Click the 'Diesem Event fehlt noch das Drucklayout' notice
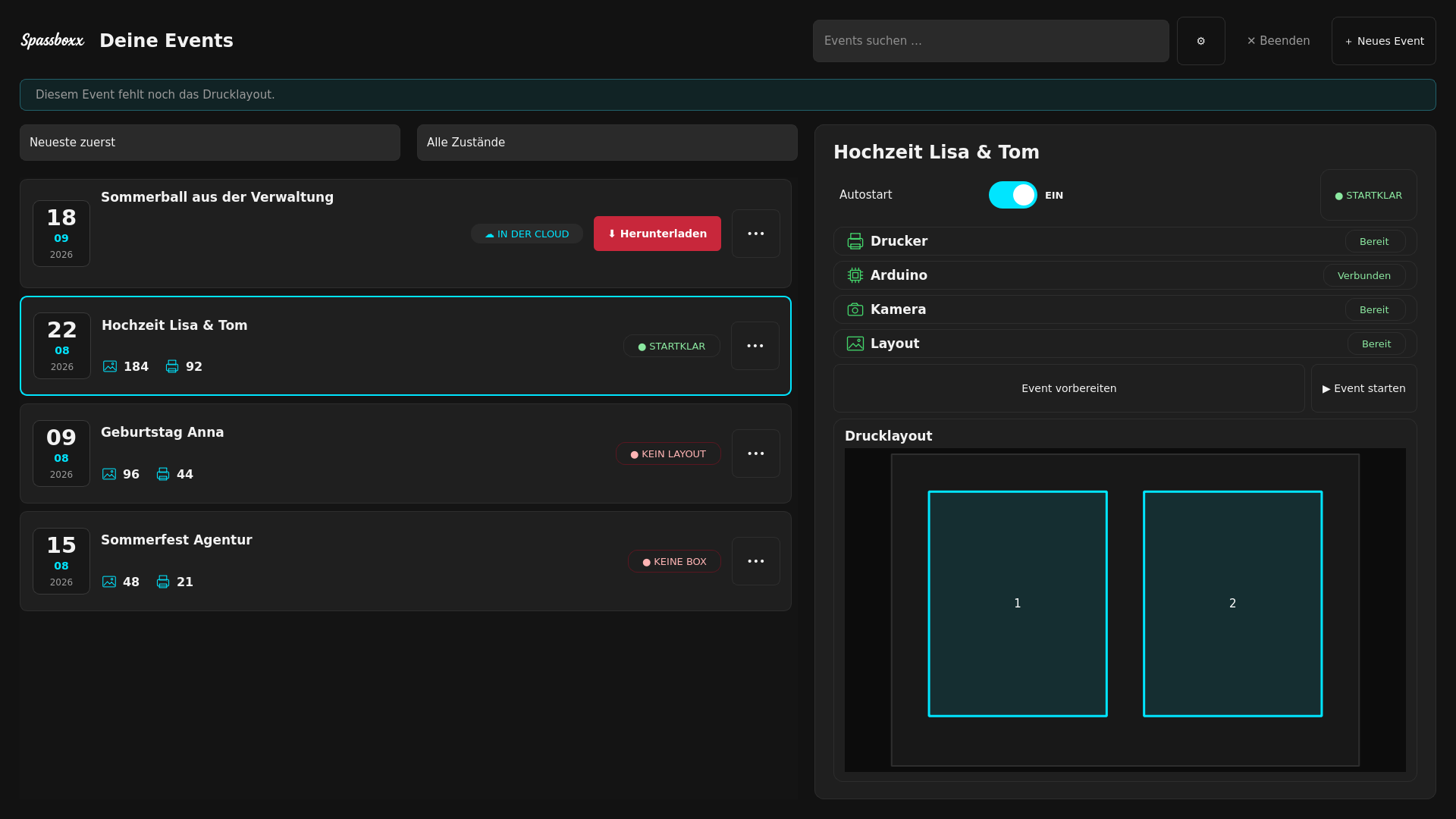 [728, 95]
